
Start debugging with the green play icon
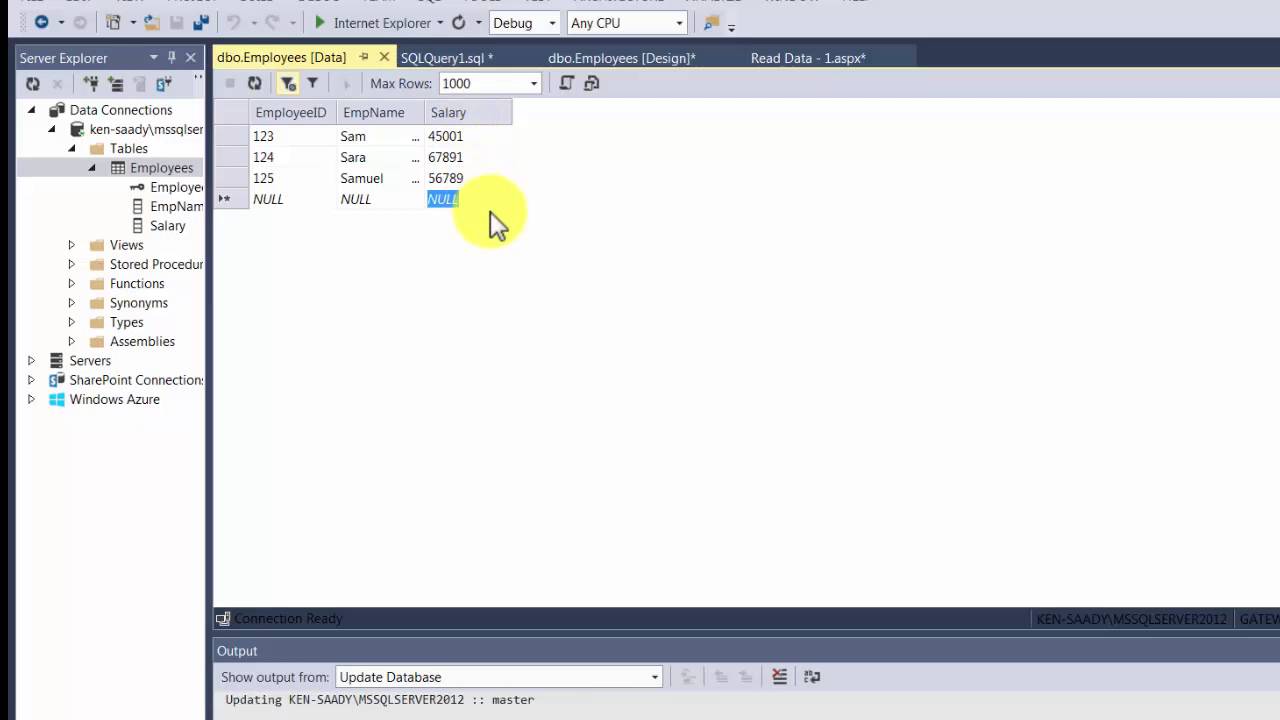[320, 22]
